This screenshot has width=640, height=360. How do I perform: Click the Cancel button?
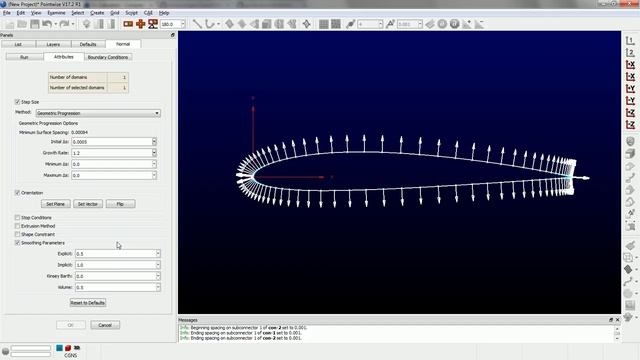click(105, 325)
